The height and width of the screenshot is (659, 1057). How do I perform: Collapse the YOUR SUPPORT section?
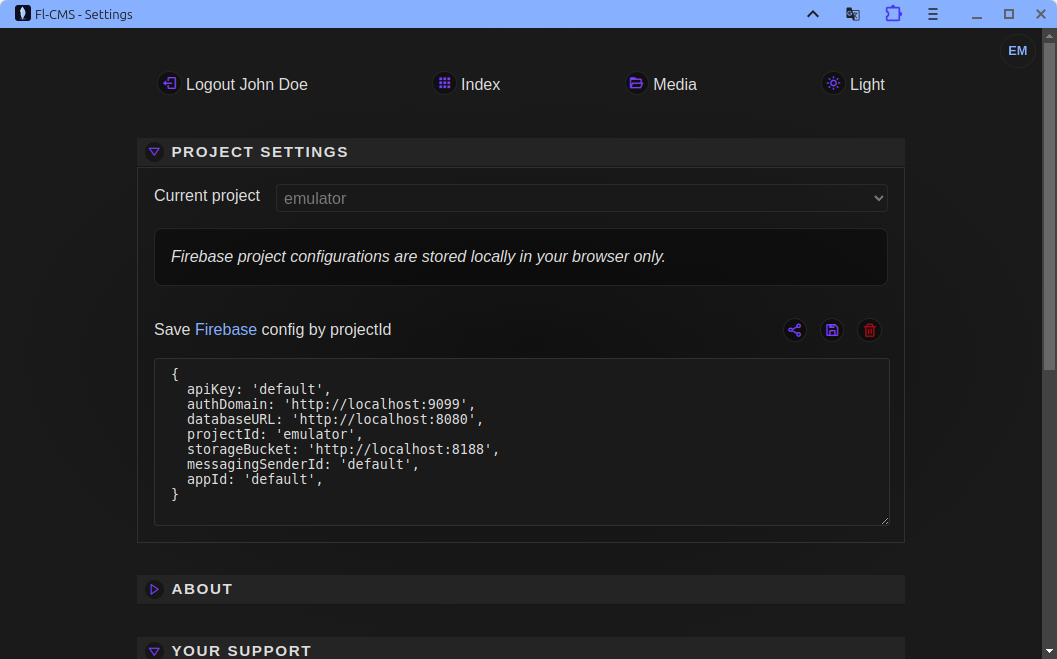(154, 651)
